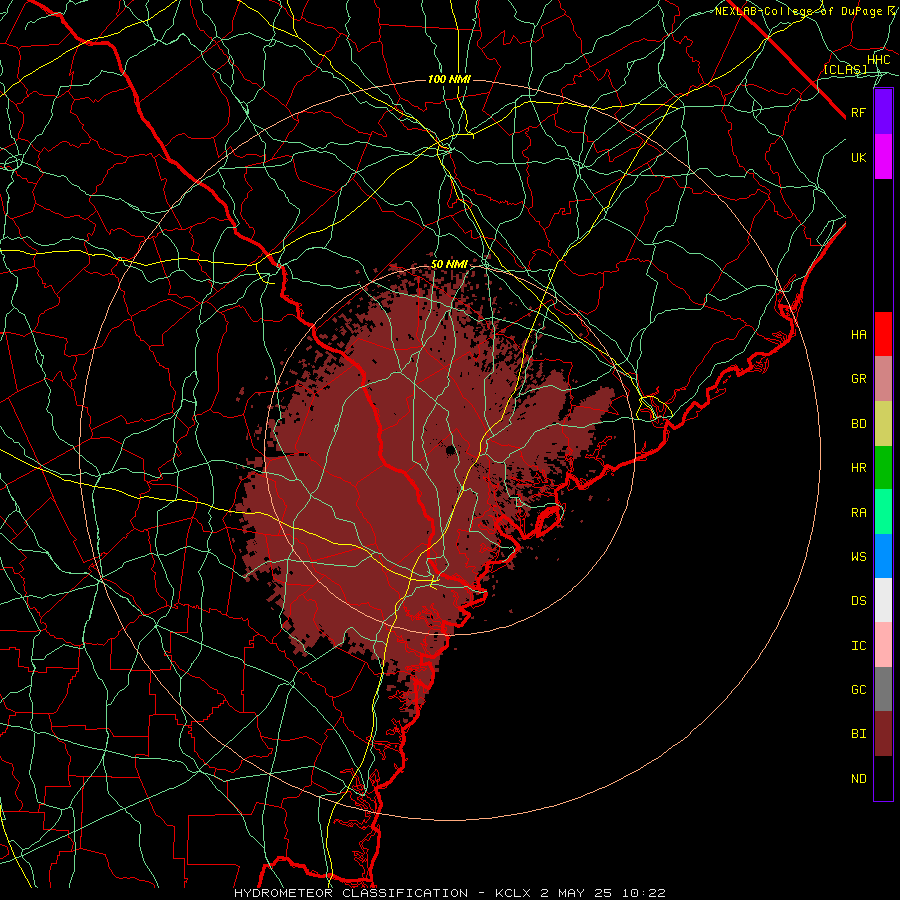Click the white DS legend swatch
The height and width of the screenshot is (900, 900).
(x=883, y=600)
